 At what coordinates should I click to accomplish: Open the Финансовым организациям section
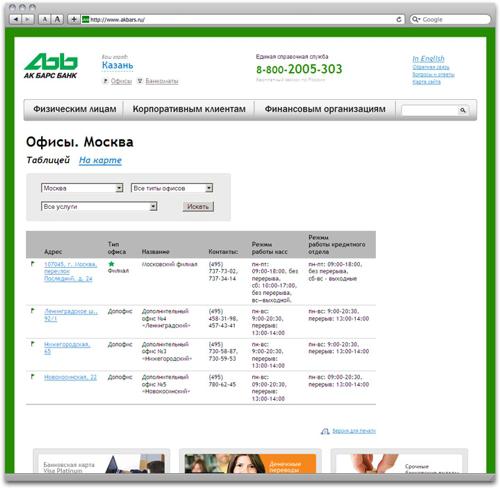[325, 109]
